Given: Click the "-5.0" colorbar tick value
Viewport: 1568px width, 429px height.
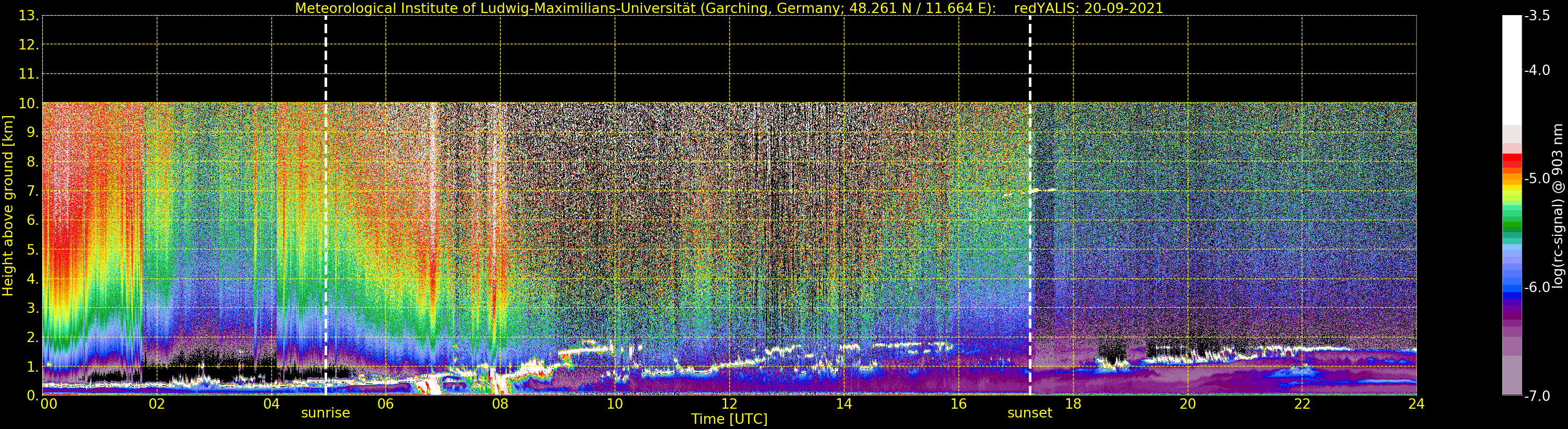Looking at the screenshot, I should tap(1537, 179).
